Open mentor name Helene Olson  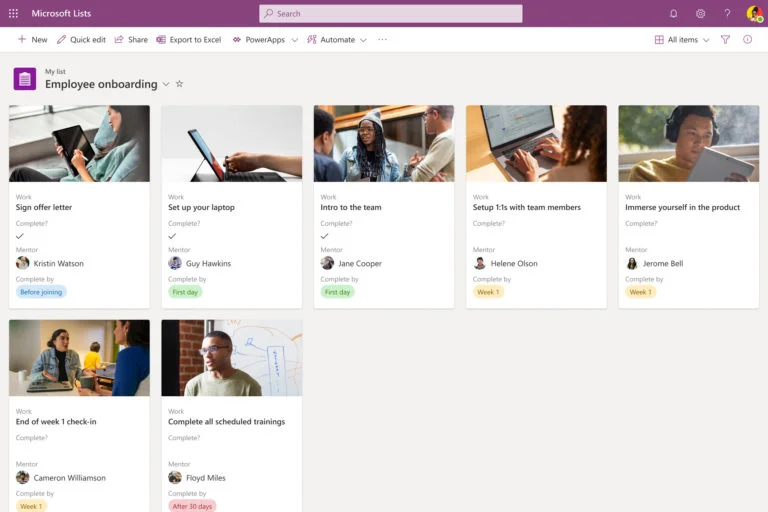click(514, 264)
